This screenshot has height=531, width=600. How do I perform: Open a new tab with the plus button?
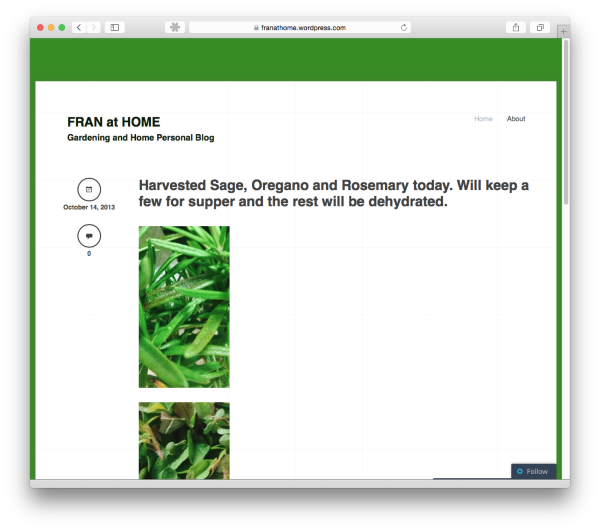click(x=563, y=31)
